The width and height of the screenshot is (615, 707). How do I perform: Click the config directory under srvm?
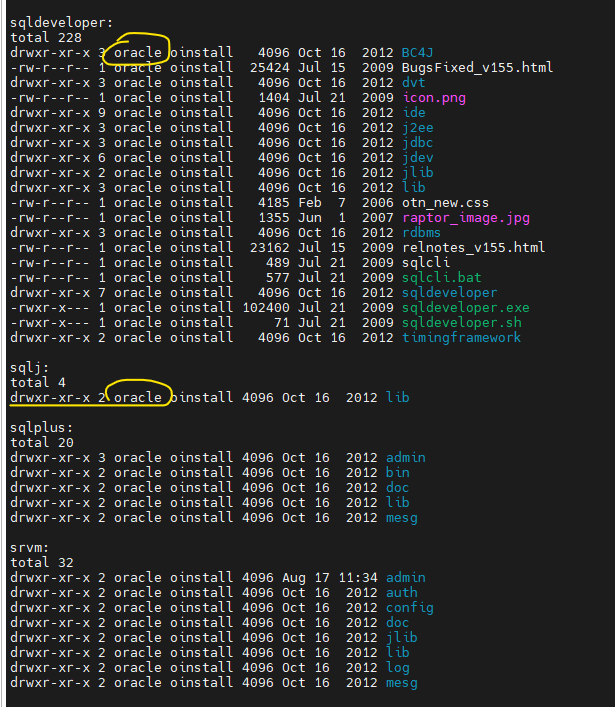pos(409,608)
